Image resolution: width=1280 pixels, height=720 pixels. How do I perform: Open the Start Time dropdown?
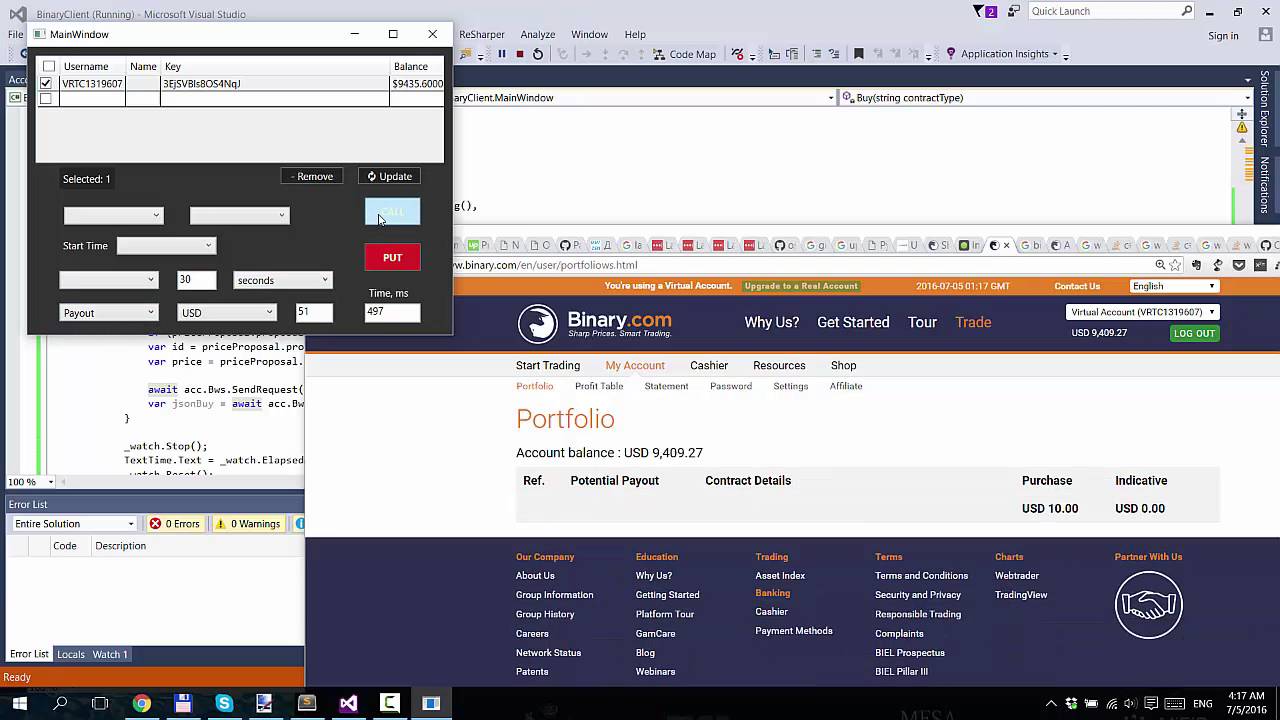[x=166, y=245]
